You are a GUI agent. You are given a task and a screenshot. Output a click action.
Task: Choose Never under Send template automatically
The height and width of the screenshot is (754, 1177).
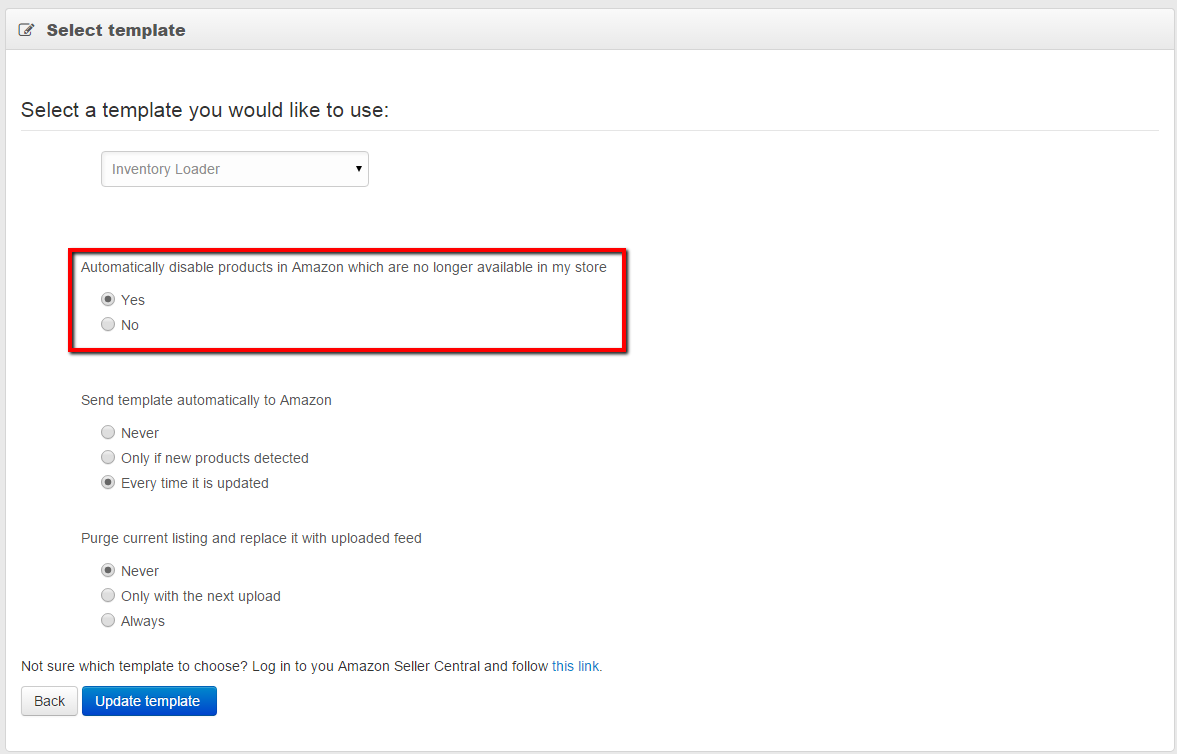coord(108,432)
